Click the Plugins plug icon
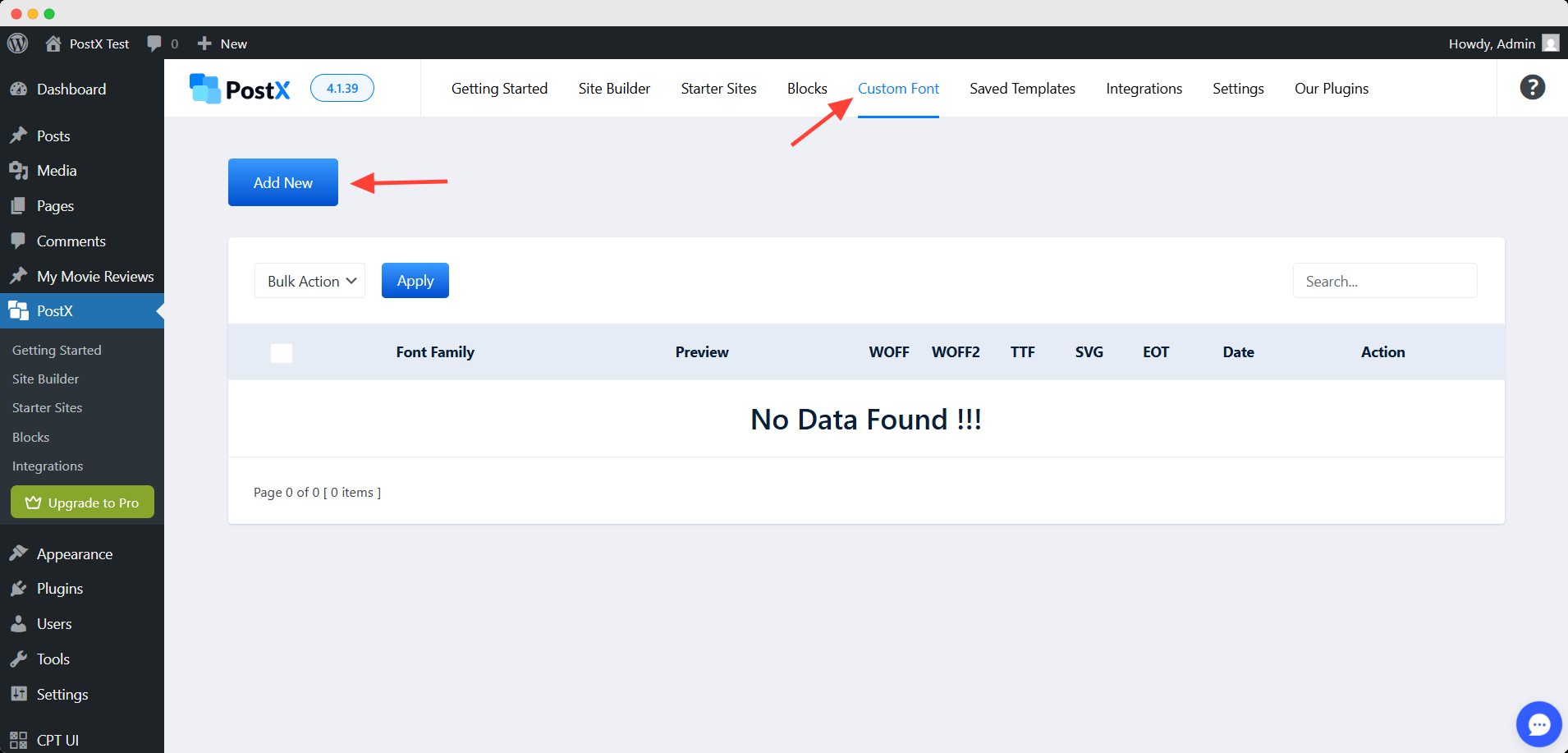1568x753 pixels. pos(18,588)
